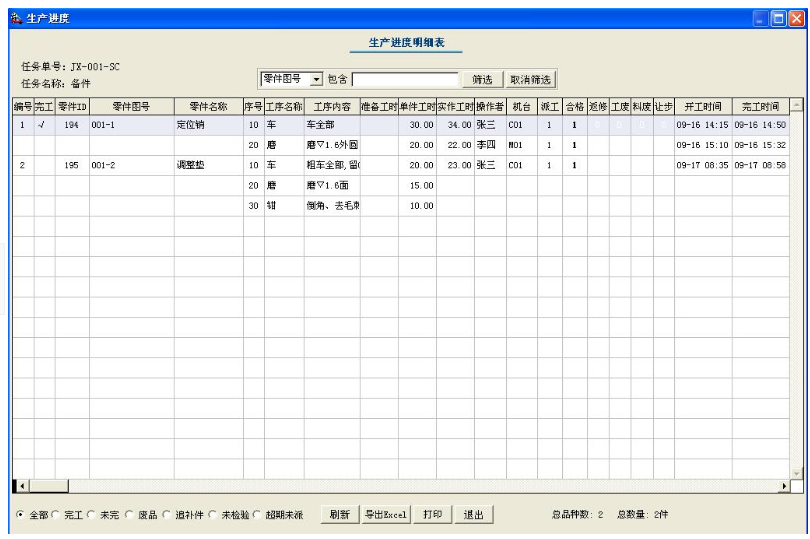The height and width of the screenshot is (540, 810).
Task: Select the 未检验 radio button
Action: [x=212, y=514]
